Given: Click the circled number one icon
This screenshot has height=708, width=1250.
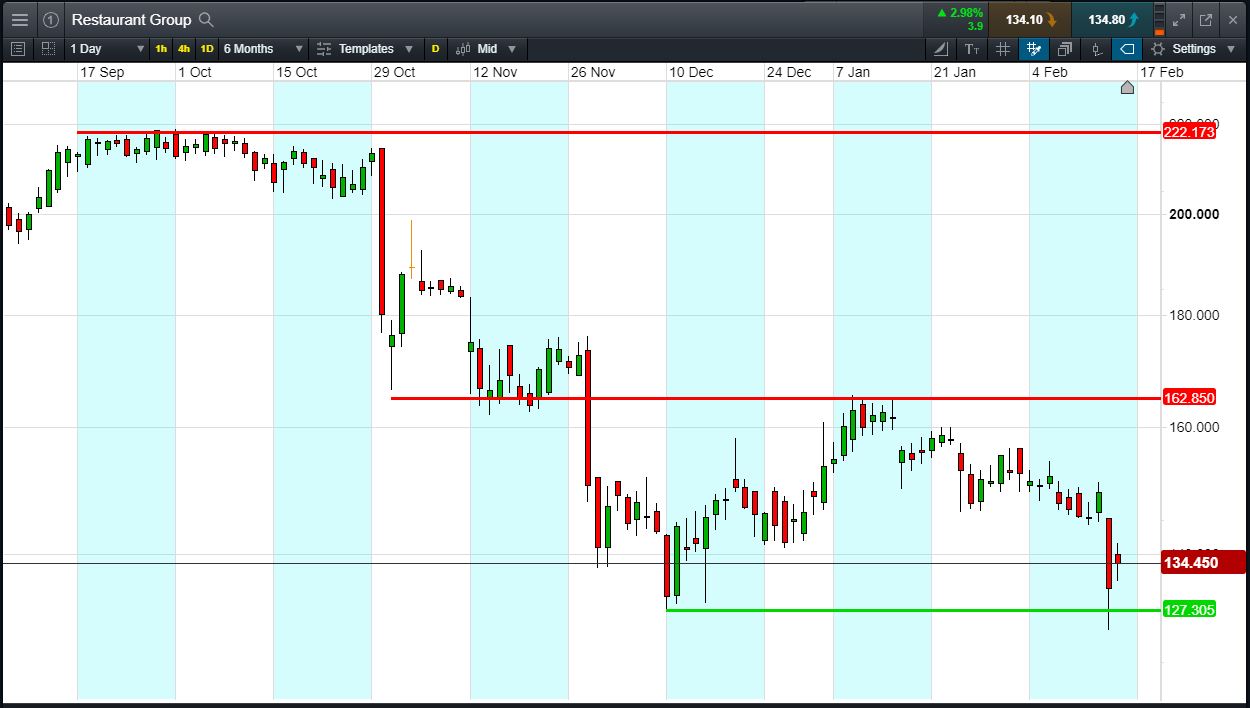Looking at the screenshot, I should [x=52, y=19].
